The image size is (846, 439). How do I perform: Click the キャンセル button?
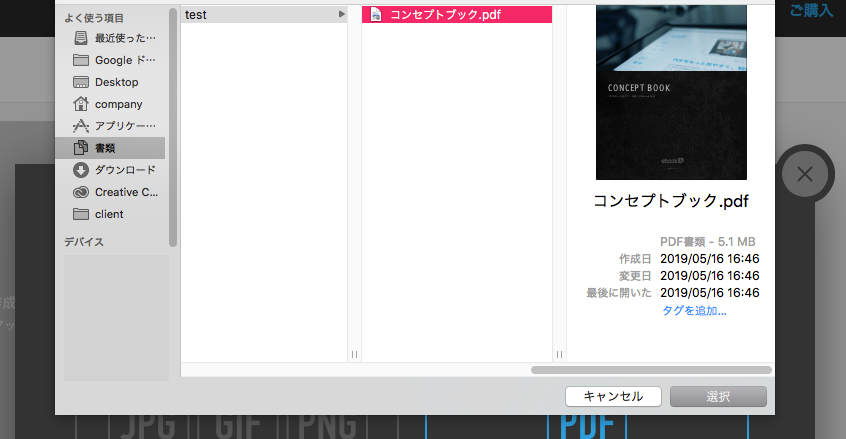coord(613,396)
